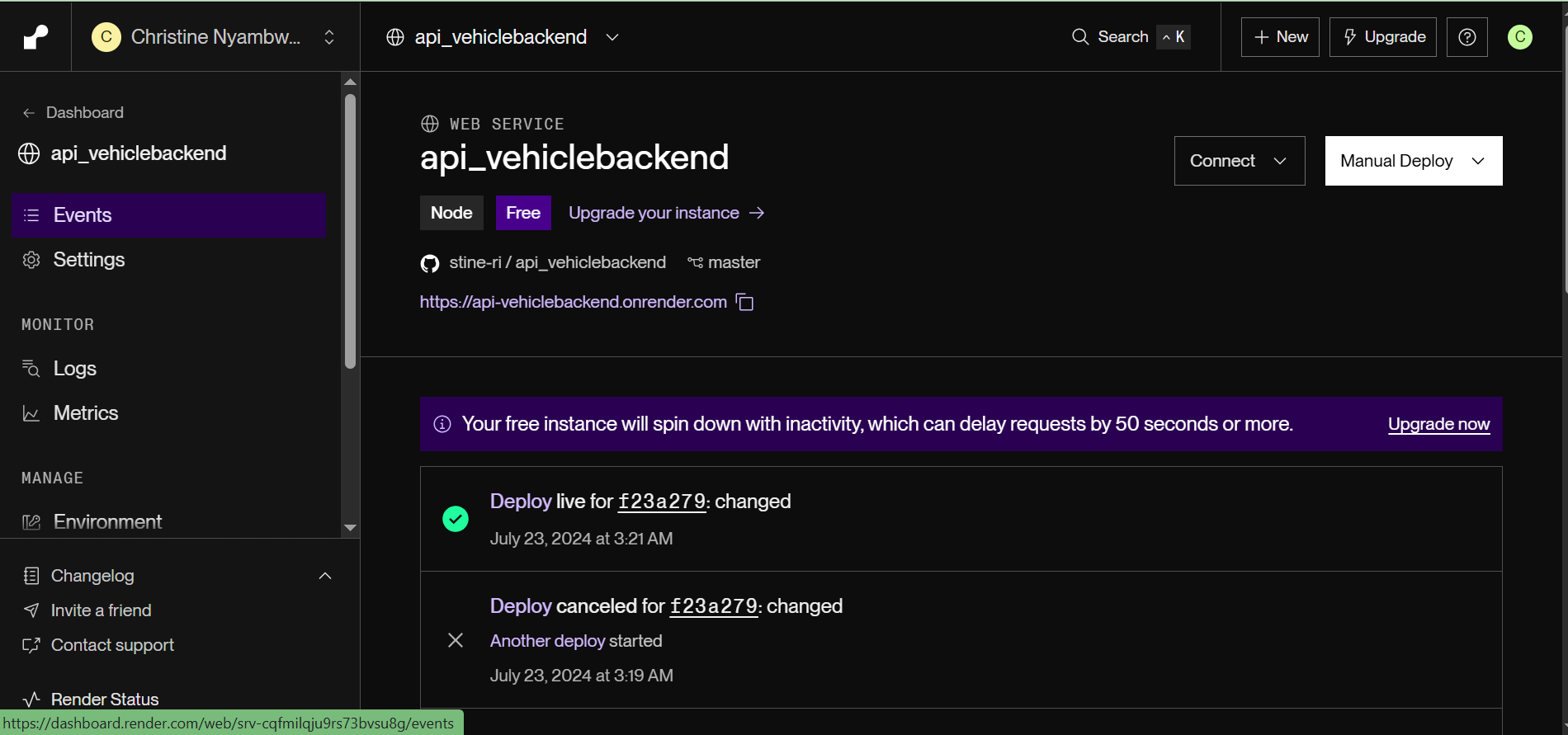Click the timestamp July 23, 2024 at 3:21 AM
The image size is (1568, 735).
582,539
